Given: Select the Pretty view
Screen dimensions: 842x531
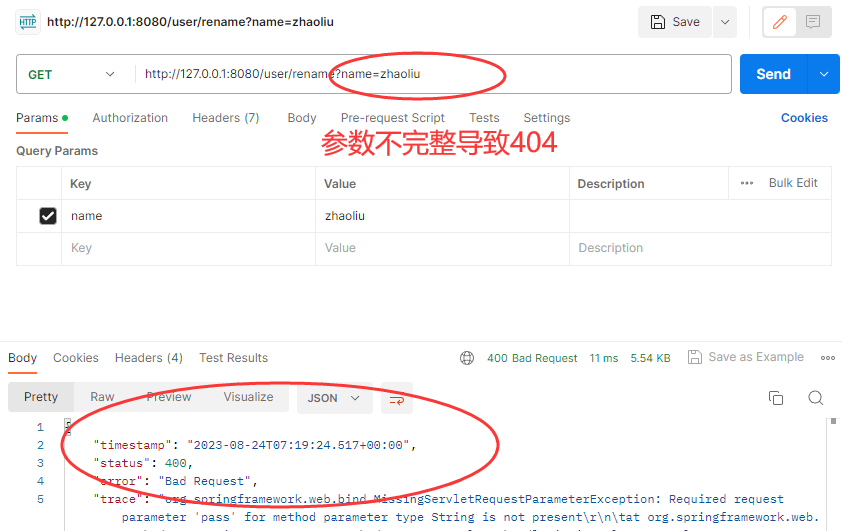Looking at the screenshot, I should (x=41, y=397).
